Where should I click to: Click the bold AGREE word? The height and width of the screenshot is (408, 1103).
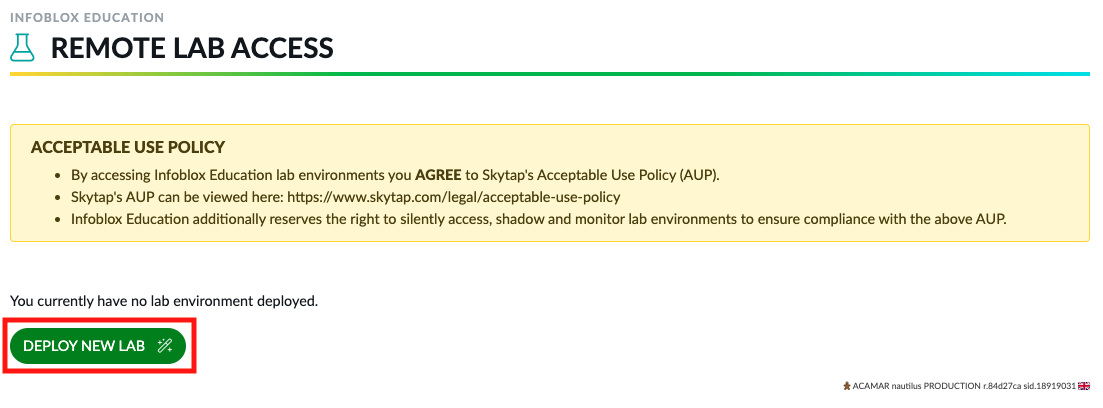tap(440, 175)
